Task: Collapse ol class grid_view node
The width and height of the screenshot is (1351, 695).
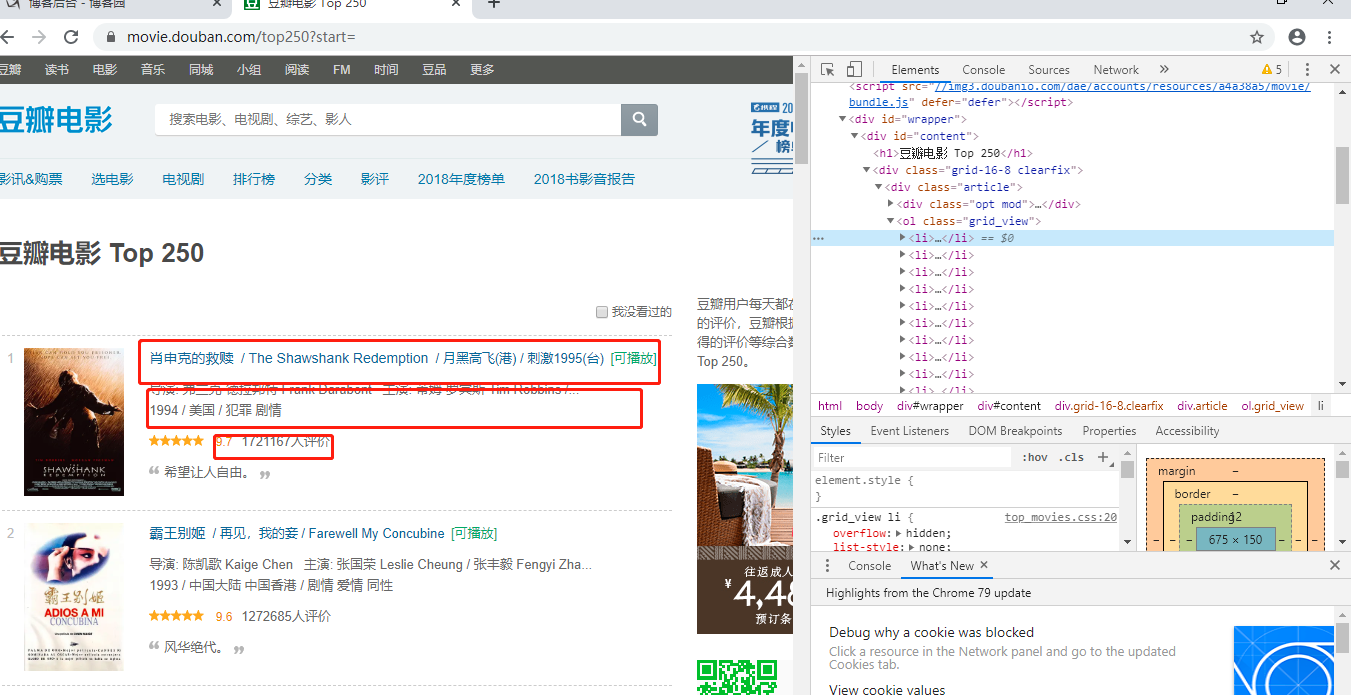Action: 890,221
